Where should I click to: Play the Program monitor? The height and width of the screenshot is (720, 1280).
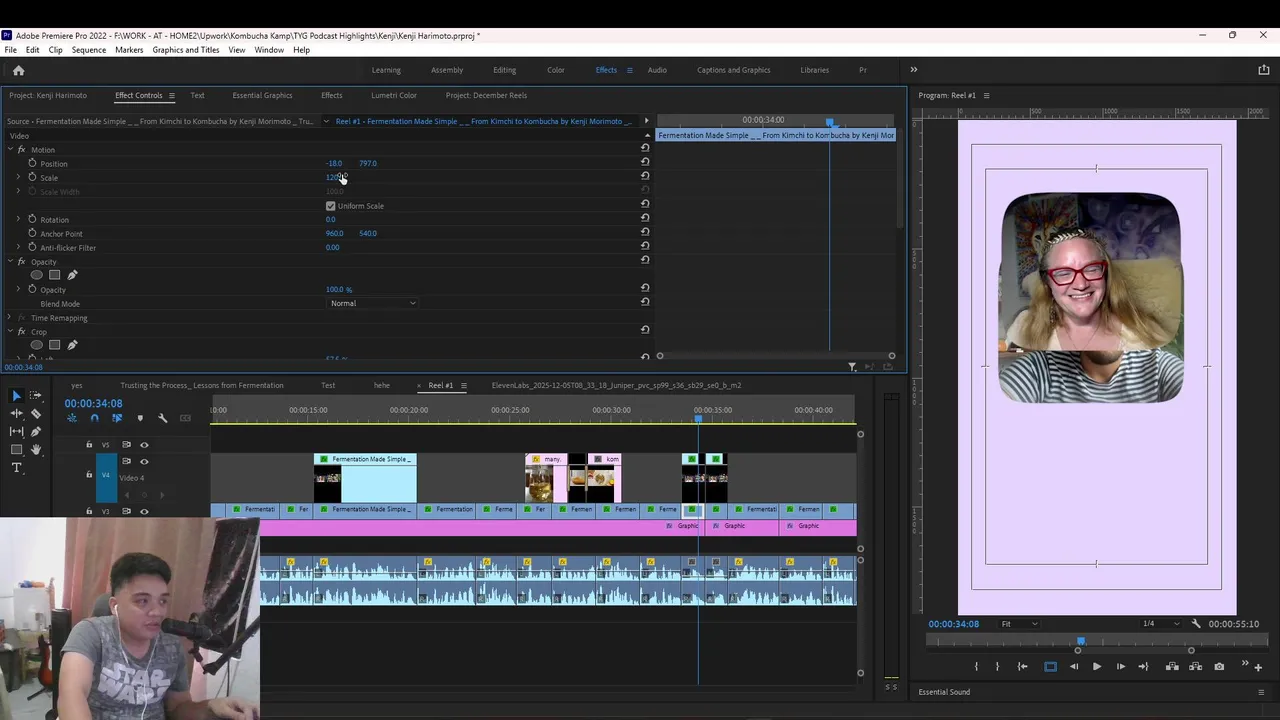coord(1096,667)
